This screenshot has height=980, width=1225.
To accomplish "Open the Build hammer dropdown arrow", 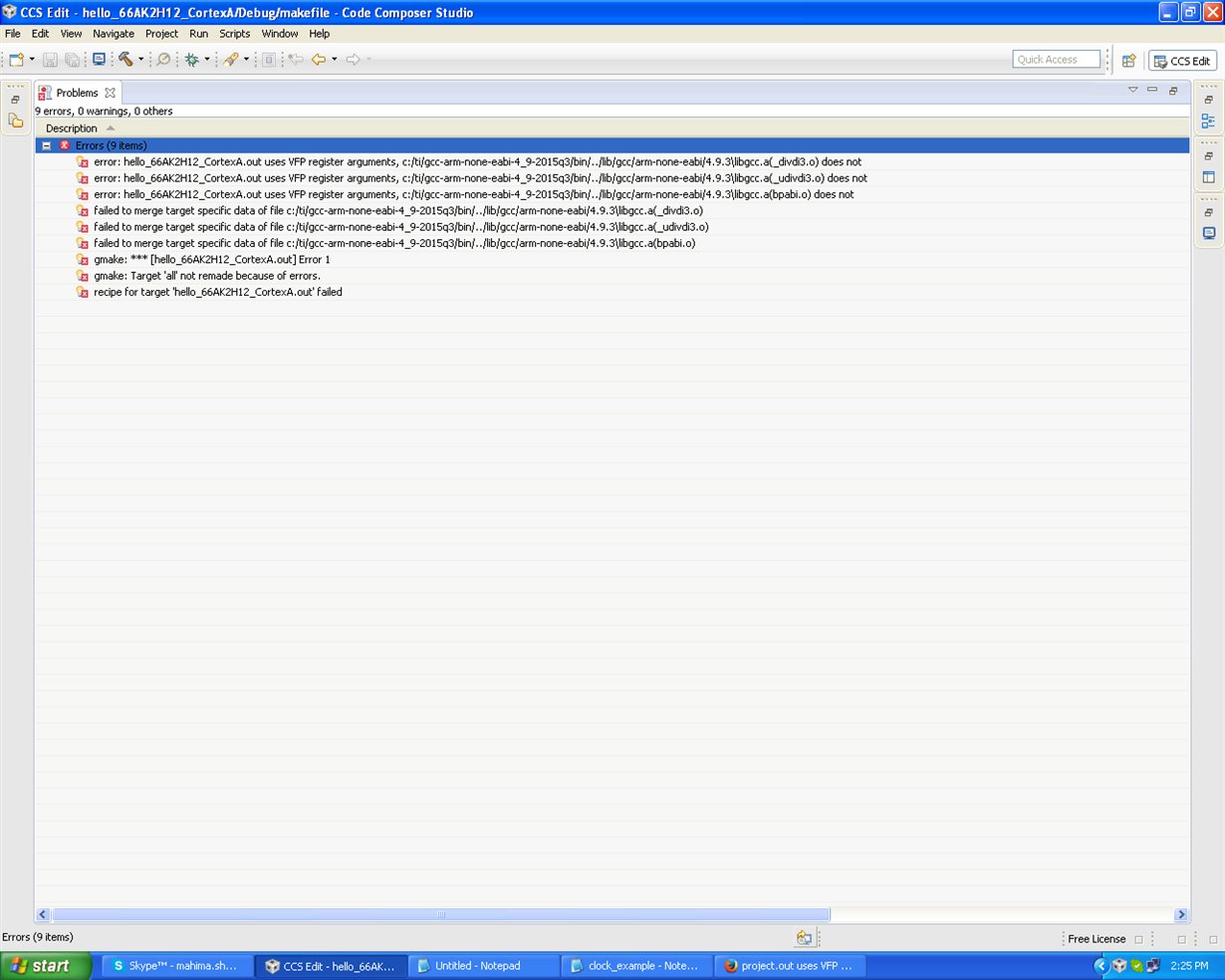I will pyautogui.click(x=140, y=60).
